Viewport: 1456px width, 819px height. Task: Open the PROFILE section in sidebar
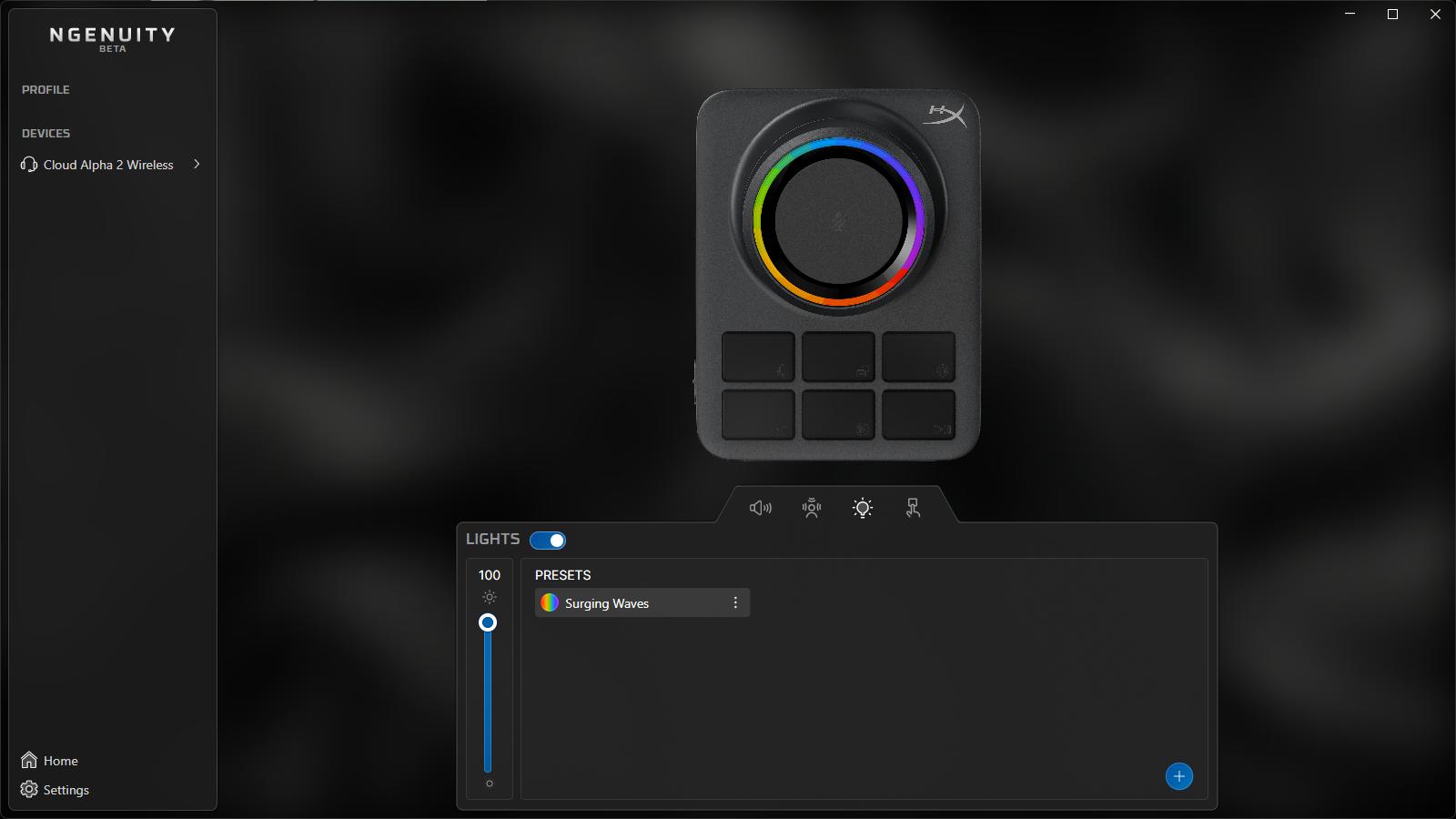coord(45,89)
